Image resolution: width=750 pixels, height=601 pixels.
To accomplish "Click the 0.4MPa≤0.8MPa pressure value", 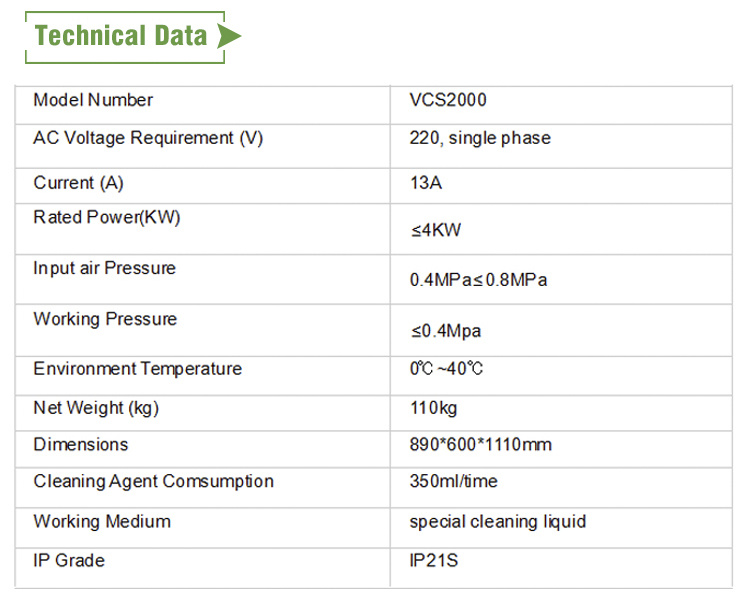I will (478, 280).
